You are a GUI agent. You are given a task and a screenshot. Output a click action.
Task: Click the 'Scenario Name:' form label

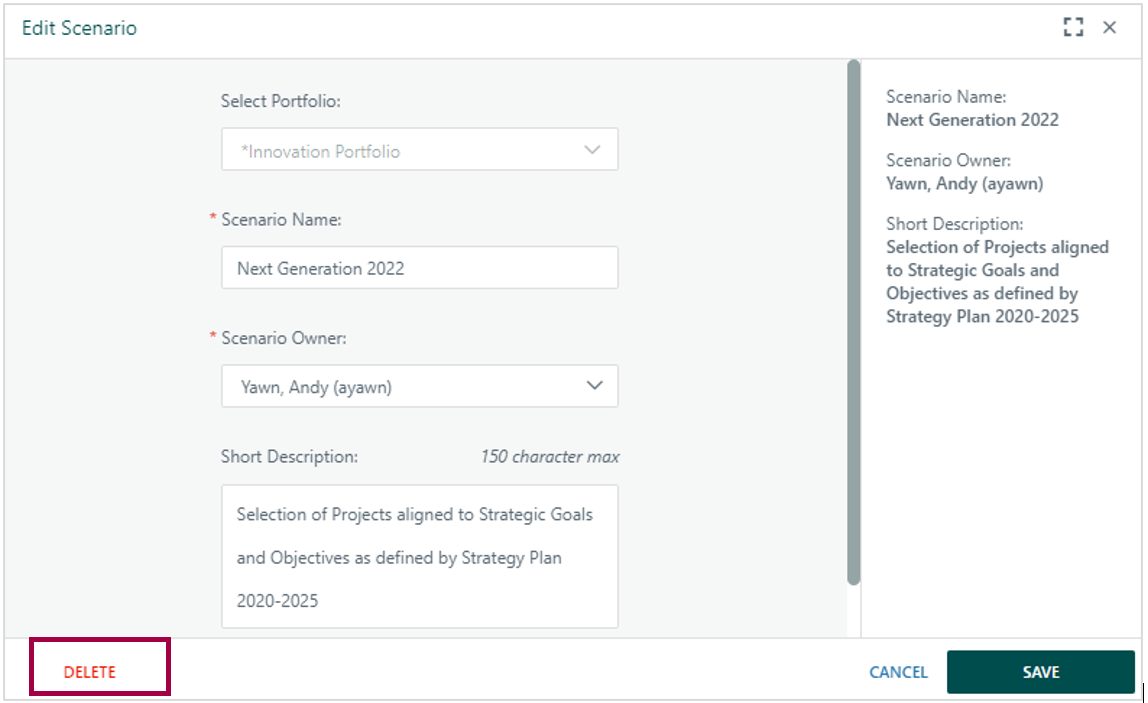[x=281, y=220]
